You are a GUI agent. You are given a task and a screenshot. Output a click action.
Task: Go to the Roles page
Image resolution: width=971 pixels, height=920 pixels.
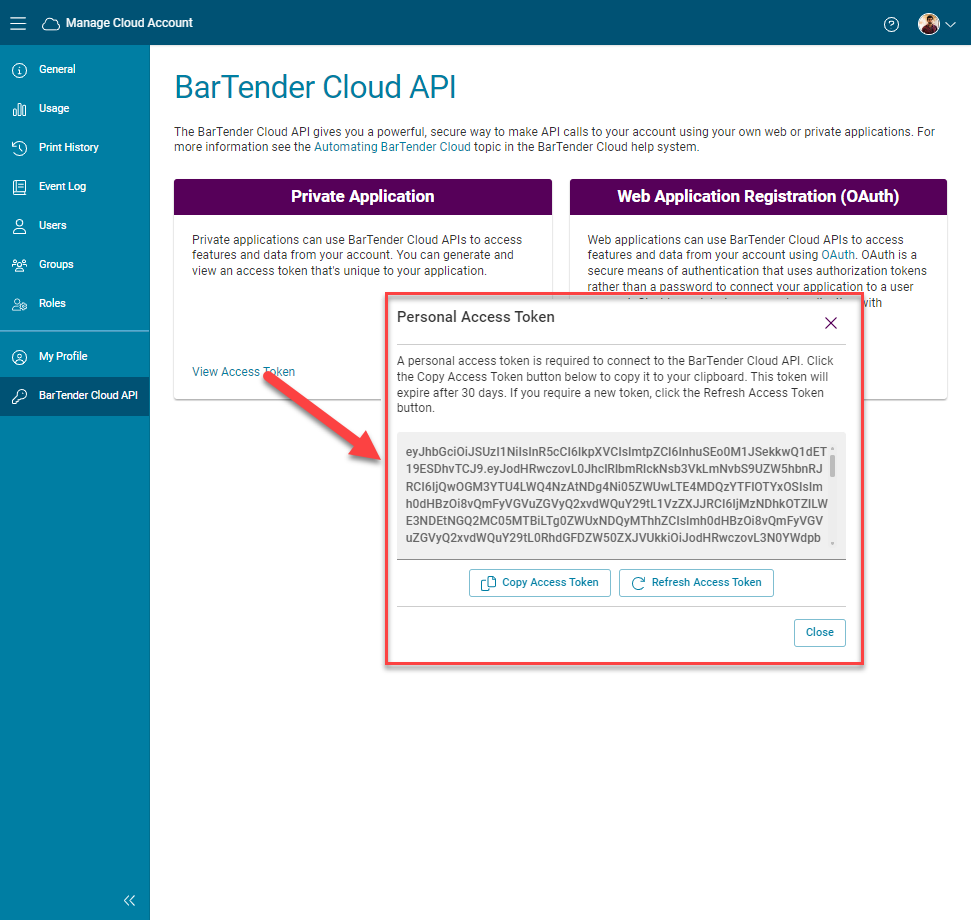point(74,303)
